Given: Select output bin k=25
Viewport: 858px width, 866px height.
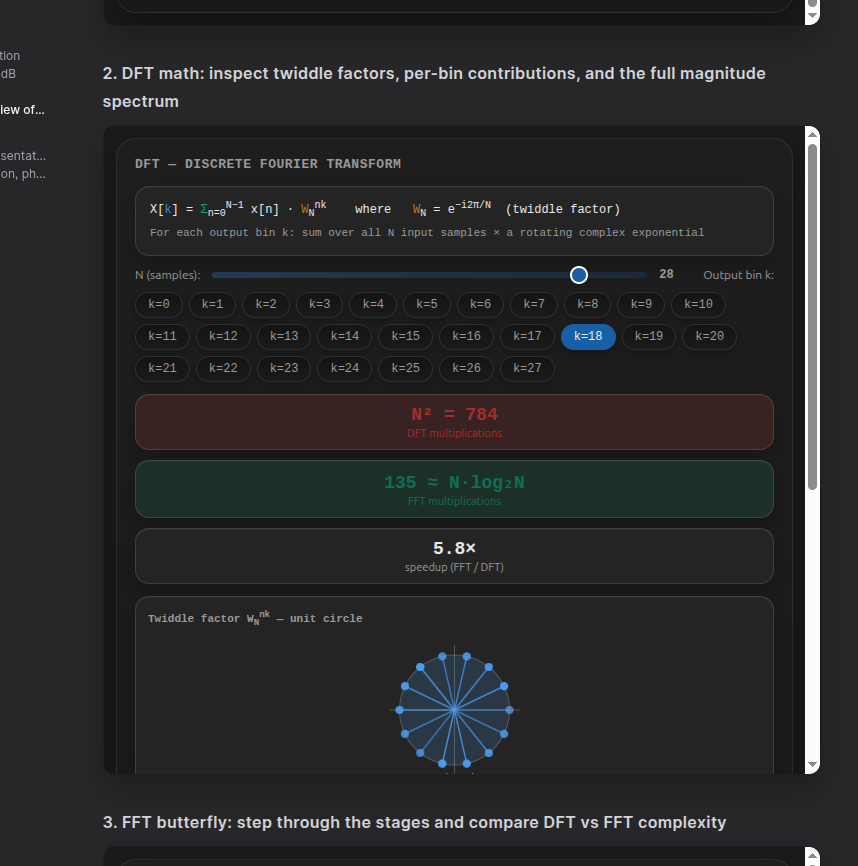Looking at the screenshot, I should tap(405, 368).
